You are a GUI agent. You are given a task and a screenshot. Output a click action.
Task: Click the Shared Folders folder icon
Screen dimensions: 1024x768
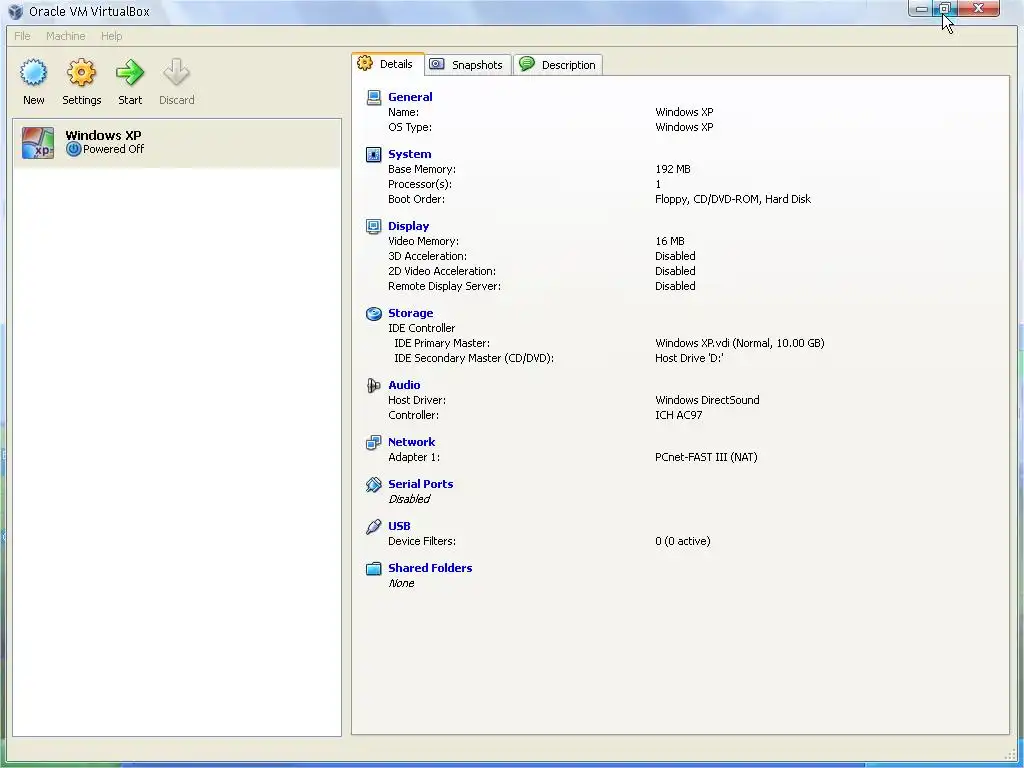tap(374, 568)
